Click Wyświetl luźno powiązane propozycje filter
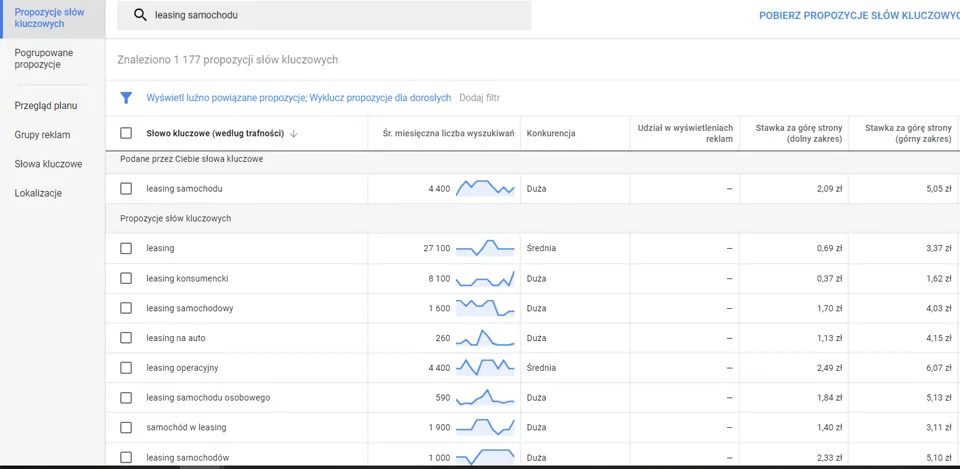 (226, 98)
